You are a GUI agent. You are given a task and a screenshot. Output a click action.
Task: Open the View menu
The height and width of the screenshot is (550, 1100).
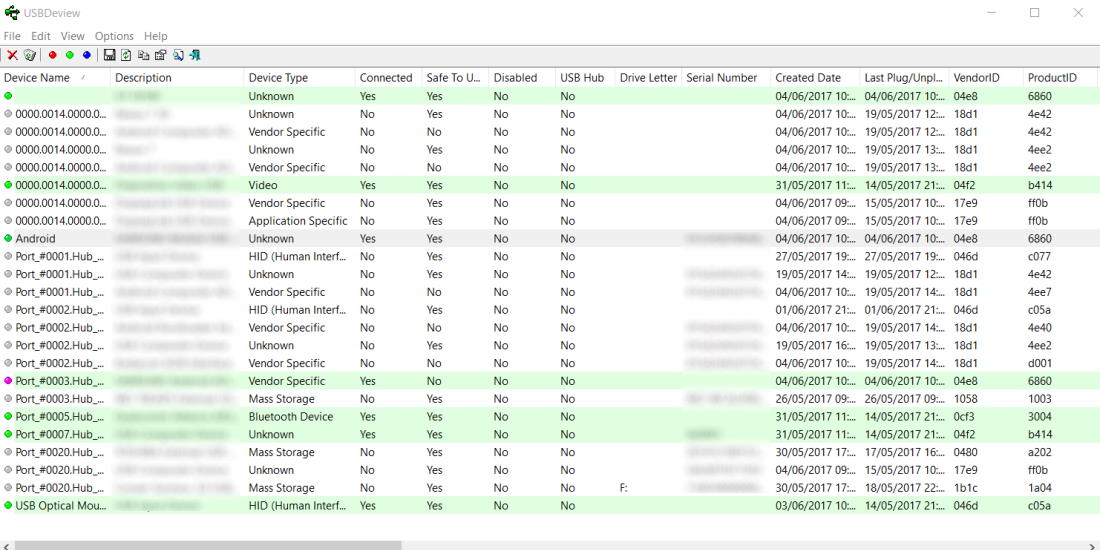[73, 36]
